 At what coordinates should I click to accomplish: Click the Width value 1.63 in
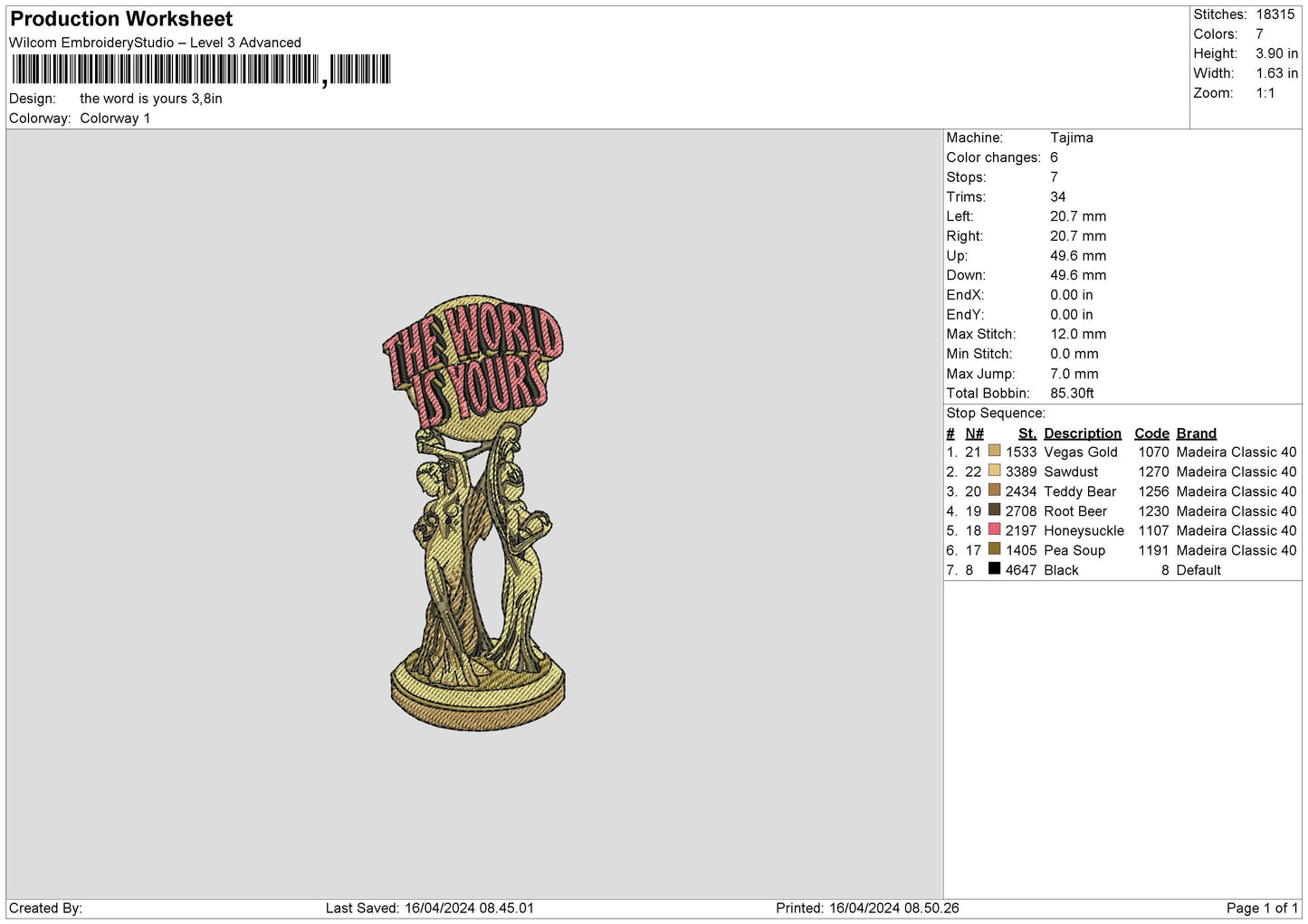pos(1276,73)
